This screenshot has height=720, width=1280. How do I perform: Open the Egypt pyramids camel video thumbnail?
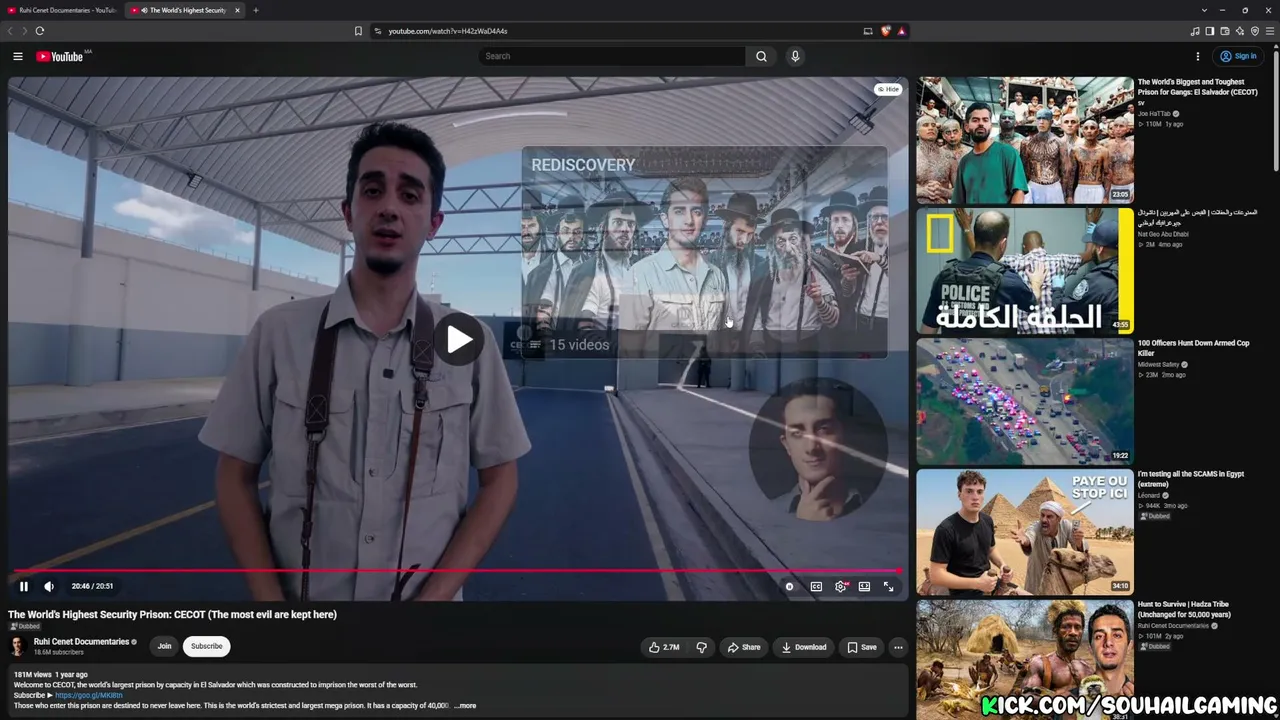click(1025, 532)
